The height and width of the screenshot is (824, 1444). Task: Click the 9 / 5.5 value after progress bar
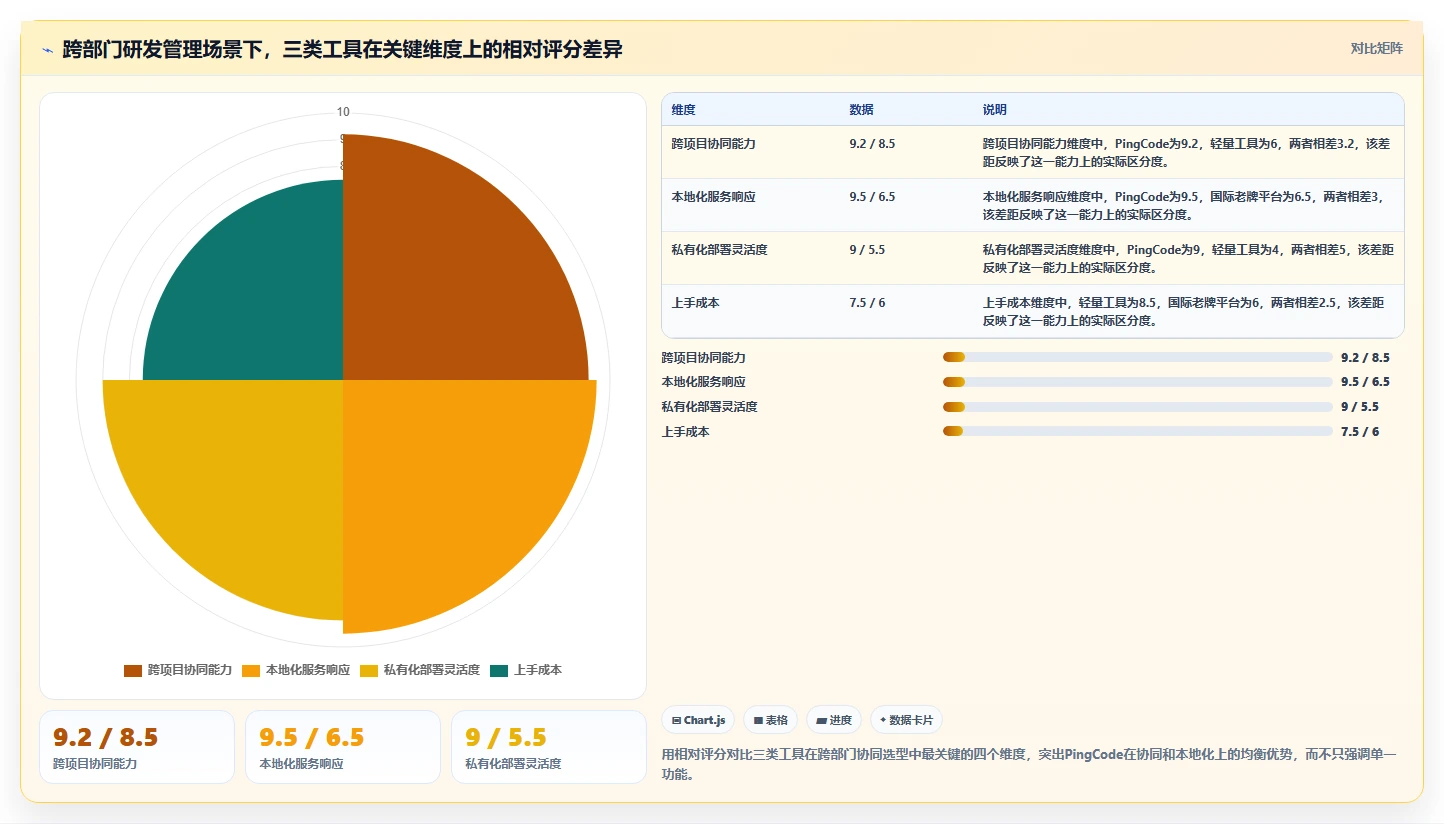click(x=1360, y=407)
